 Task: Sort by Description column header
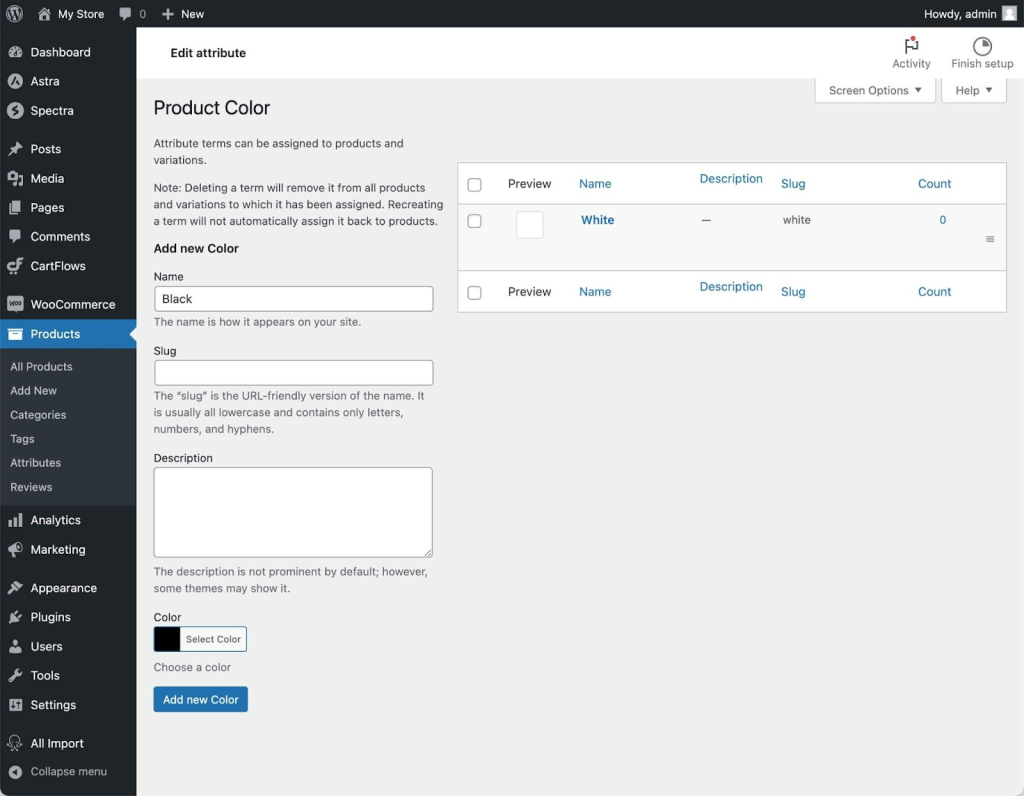coord(731,179)
